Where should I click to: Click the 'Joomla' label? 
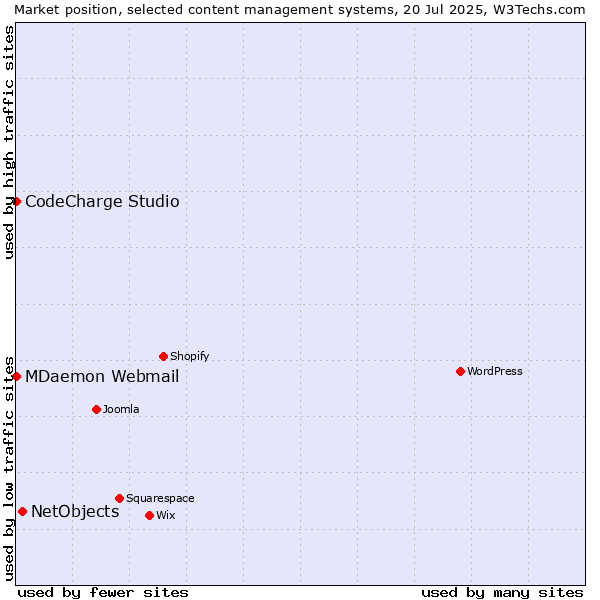121,409
